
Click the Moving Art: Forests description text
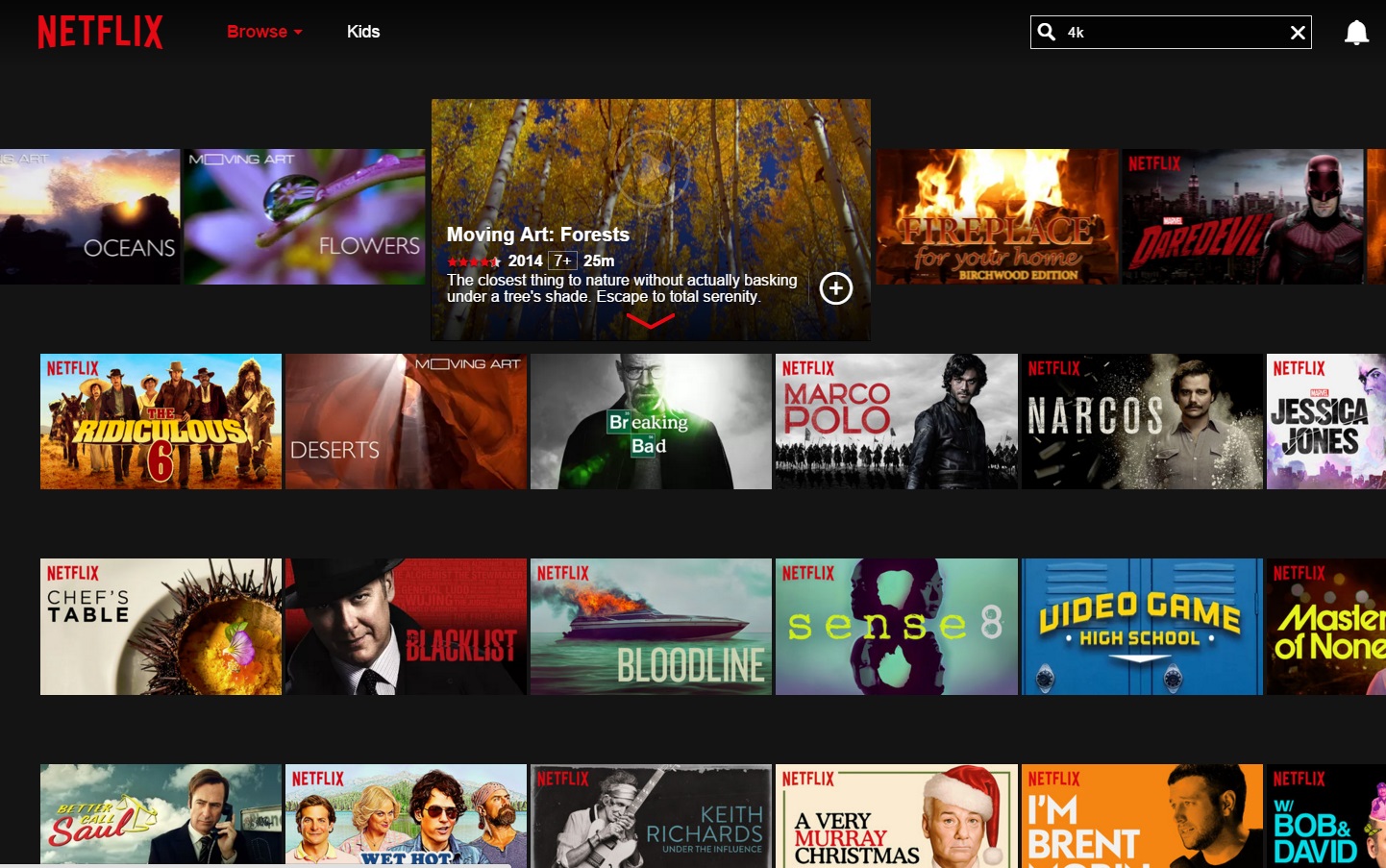pos(622,288)
